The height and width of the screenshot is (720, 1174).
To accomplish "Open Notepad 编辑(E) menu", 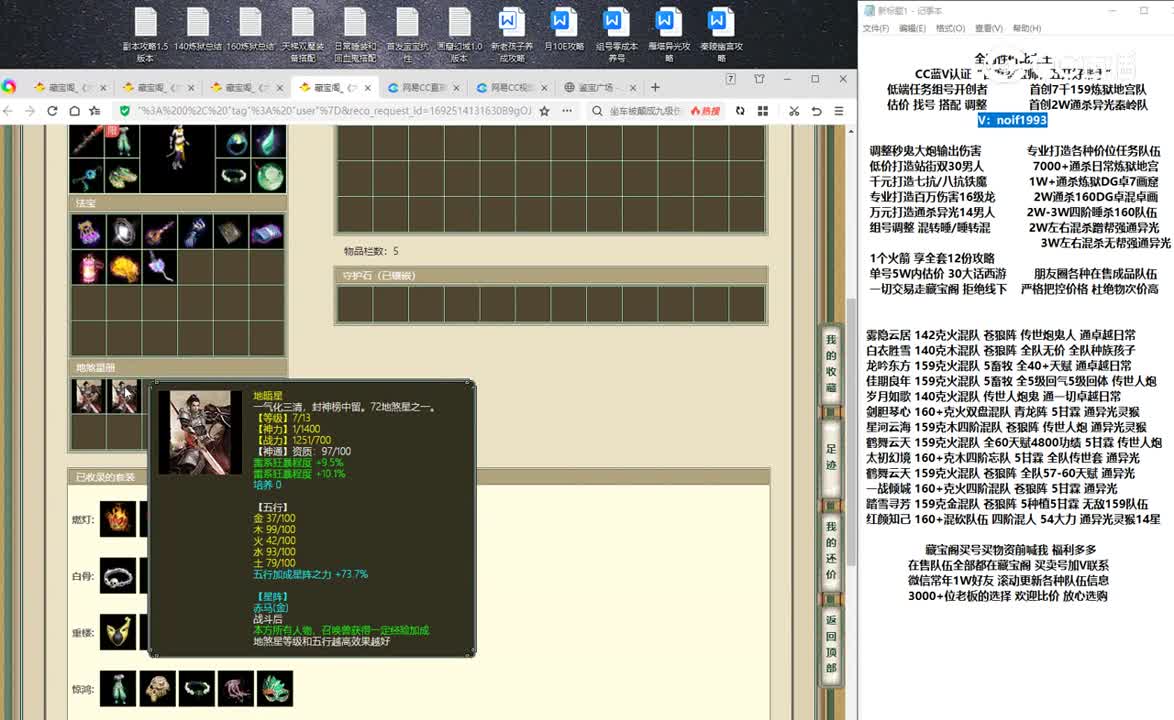I will [x=912, y=28].
